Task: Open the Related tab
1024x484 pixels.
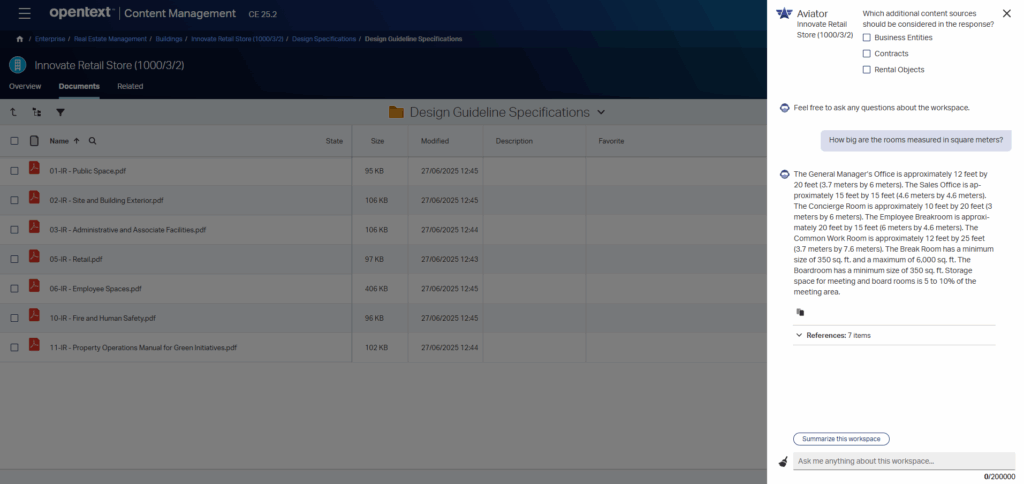Action: point(130,86)
